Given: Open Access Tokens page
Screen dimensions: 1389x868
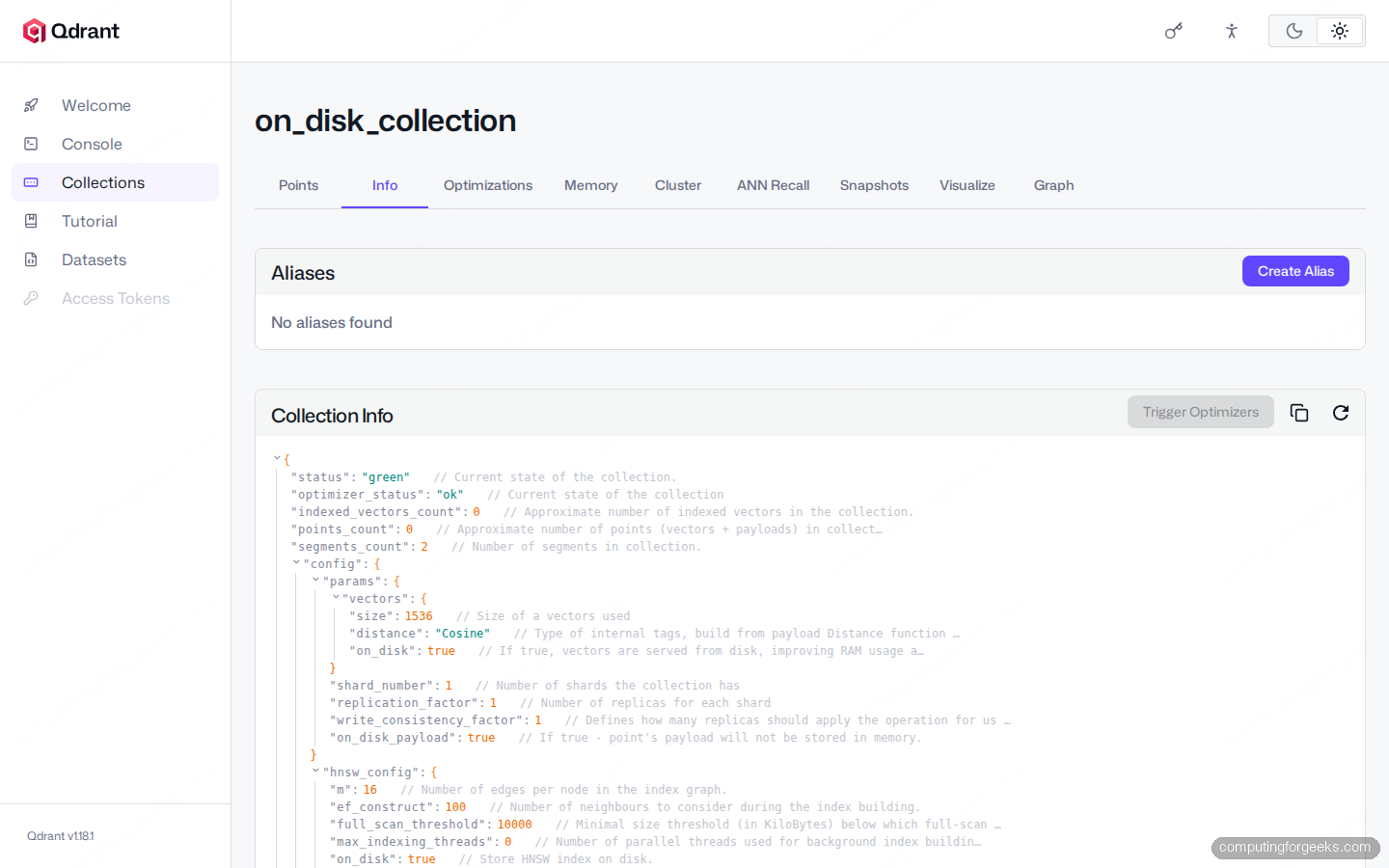Looking at the screenshot, I should pyautogui.click(x=116, y=298).
